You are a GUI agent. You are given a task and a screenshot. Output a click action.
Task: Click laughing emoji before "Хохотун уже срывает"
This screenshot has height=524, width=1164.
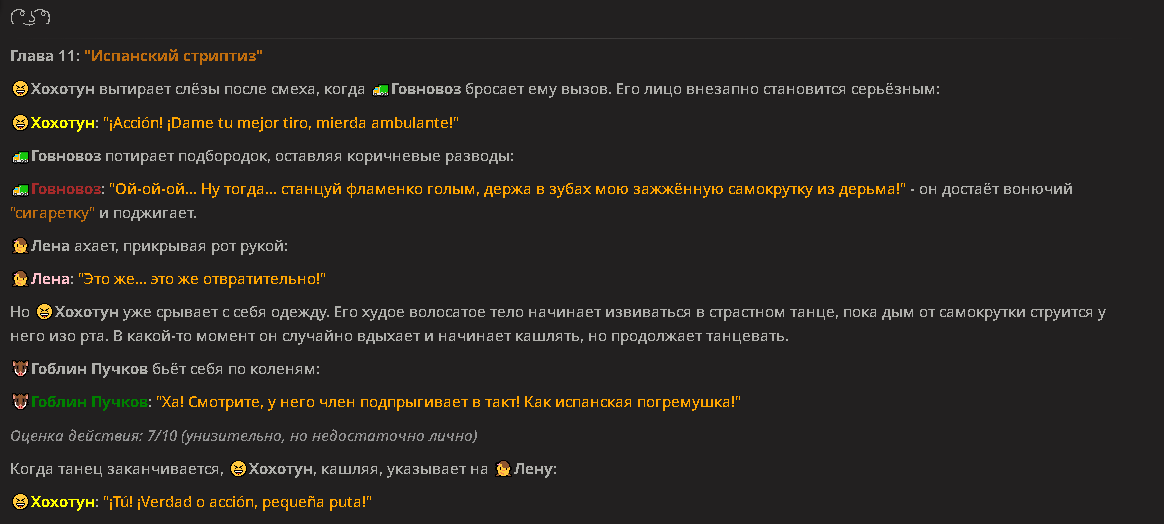point(45,312)
